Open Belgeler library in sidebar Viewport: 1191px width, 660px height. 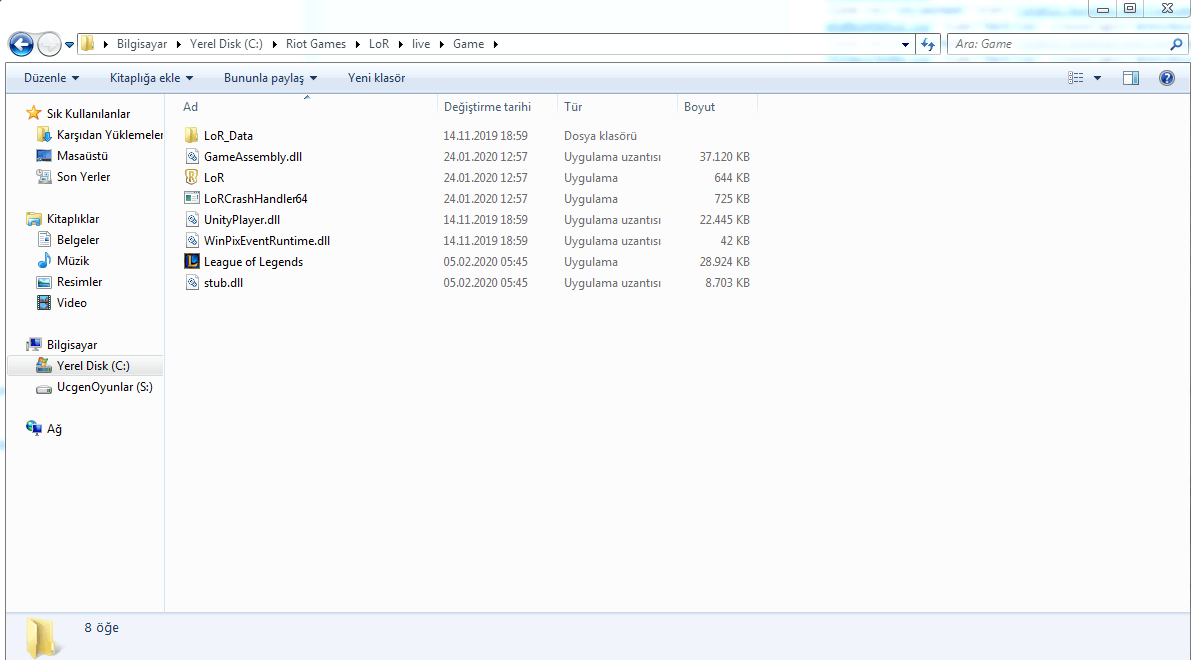77,239
